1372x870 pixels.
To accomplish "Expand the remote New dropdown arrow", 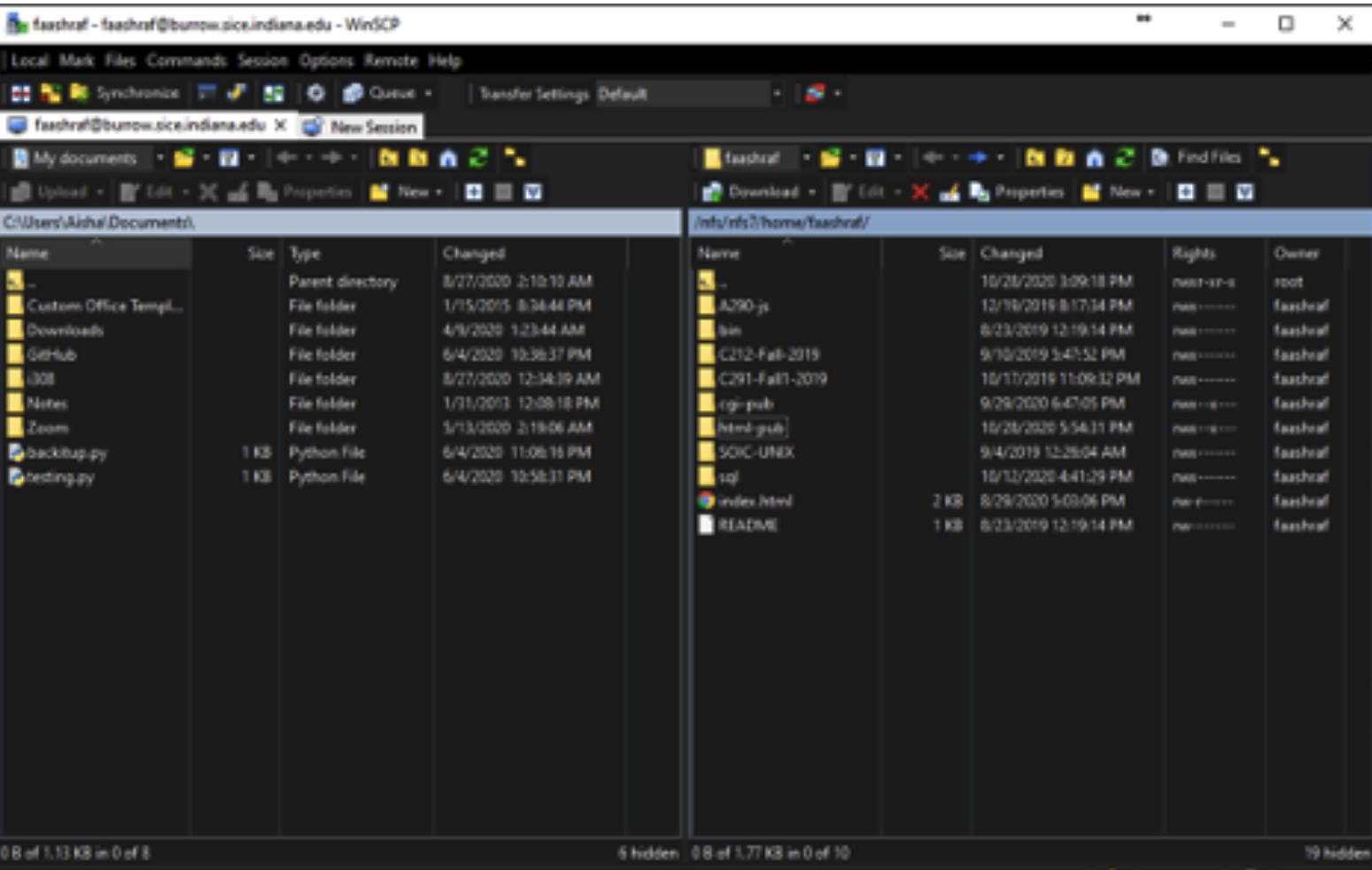I will (1151, 192).
